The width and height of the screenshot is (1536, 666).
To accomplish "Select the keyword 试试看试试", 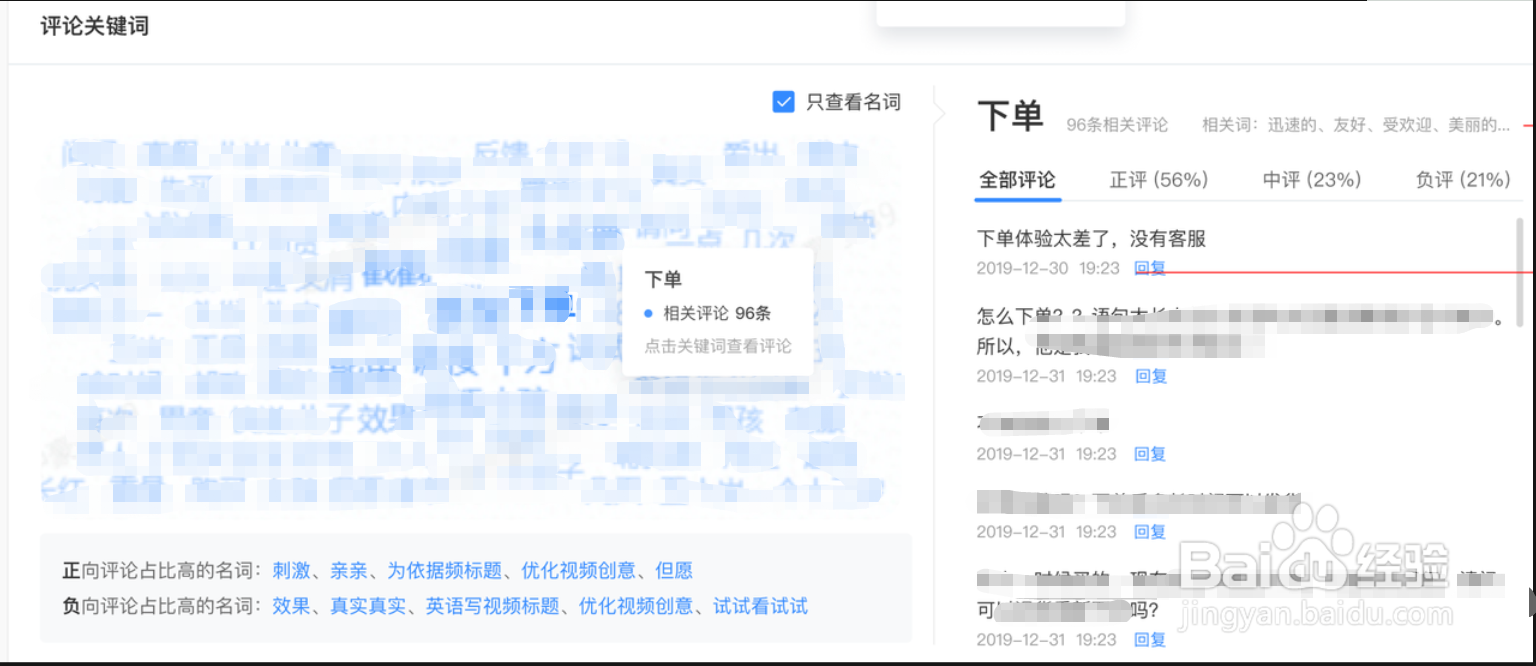I will [760, 606].
